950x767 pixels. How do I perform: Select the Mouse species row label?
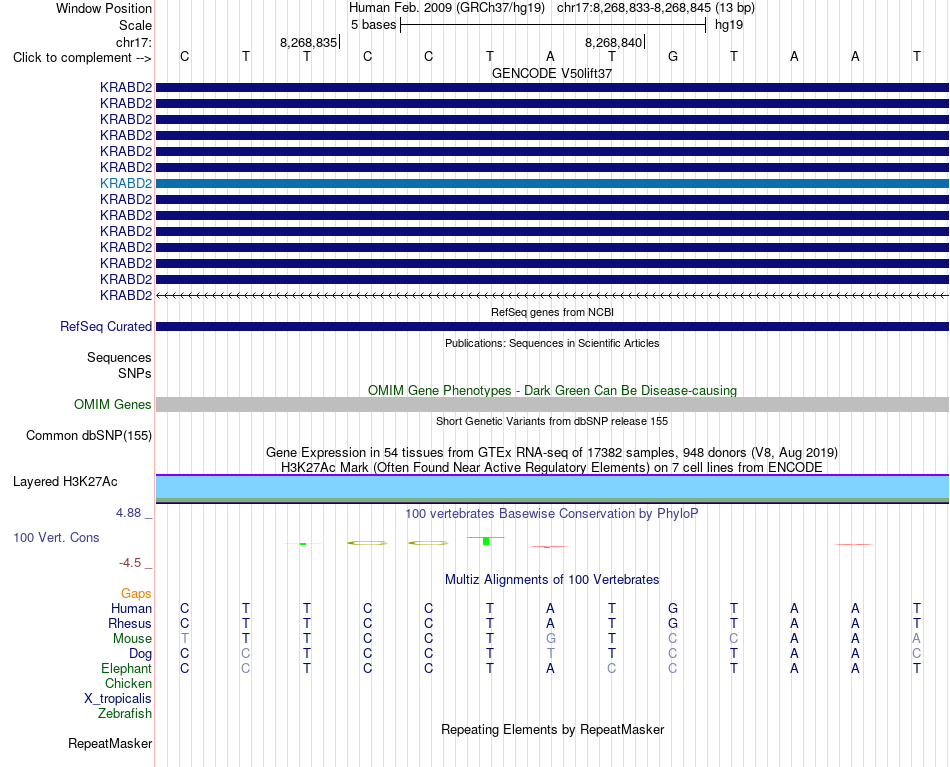pyautogui.click(x=132, y=639)
